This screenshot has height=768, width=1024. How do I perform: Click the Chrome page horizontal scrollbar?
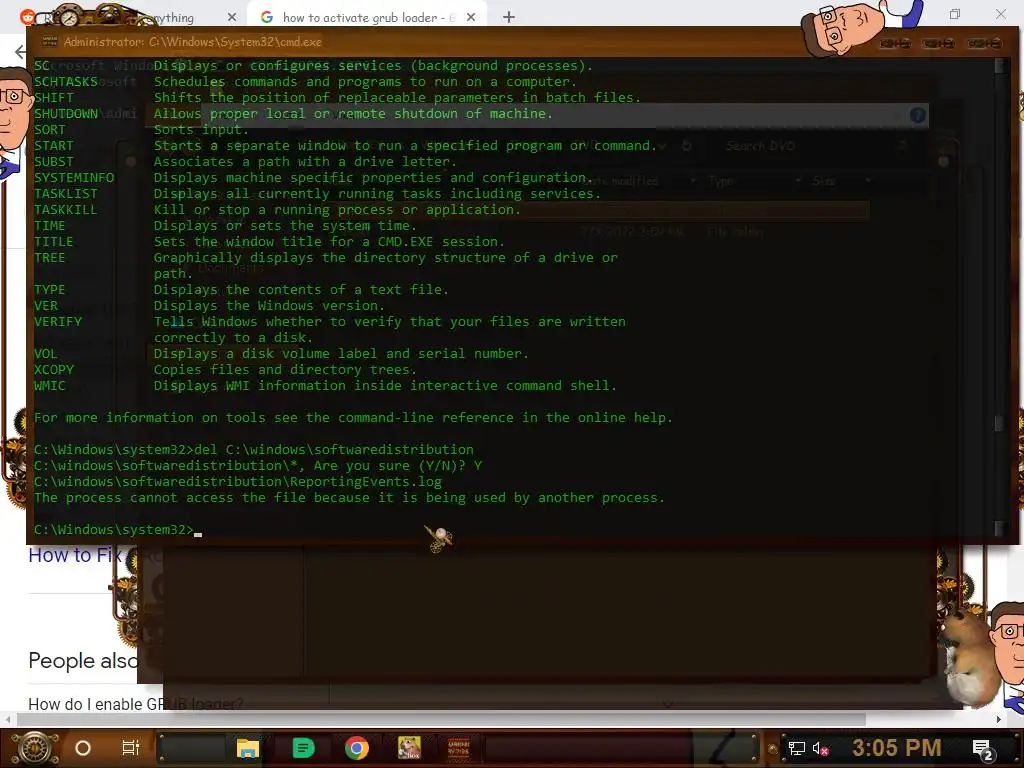441,719
